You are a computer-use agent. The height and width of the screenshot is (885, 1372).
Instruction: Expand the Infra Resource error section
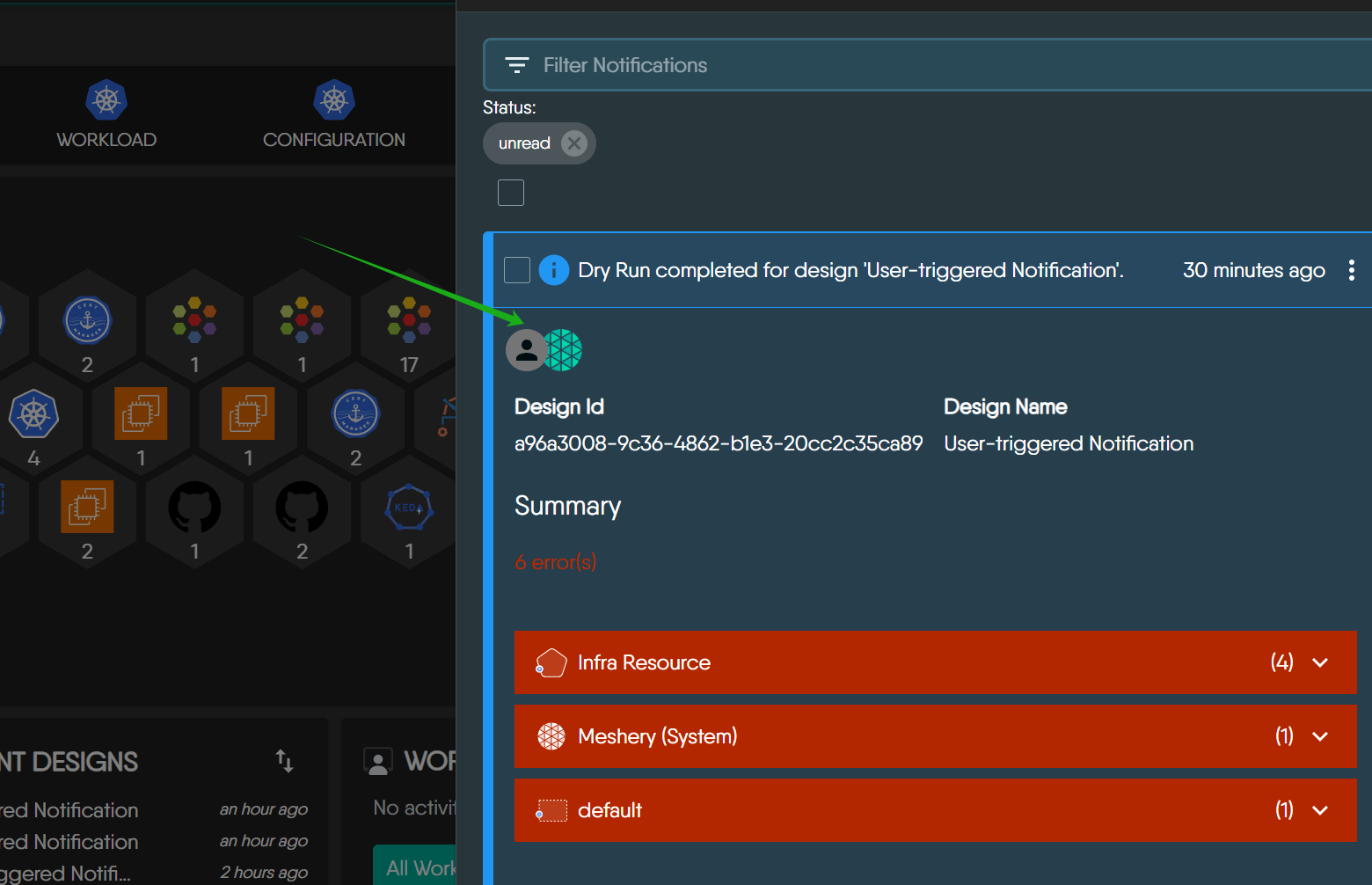pyautogui.click(x=1319, y=662)
